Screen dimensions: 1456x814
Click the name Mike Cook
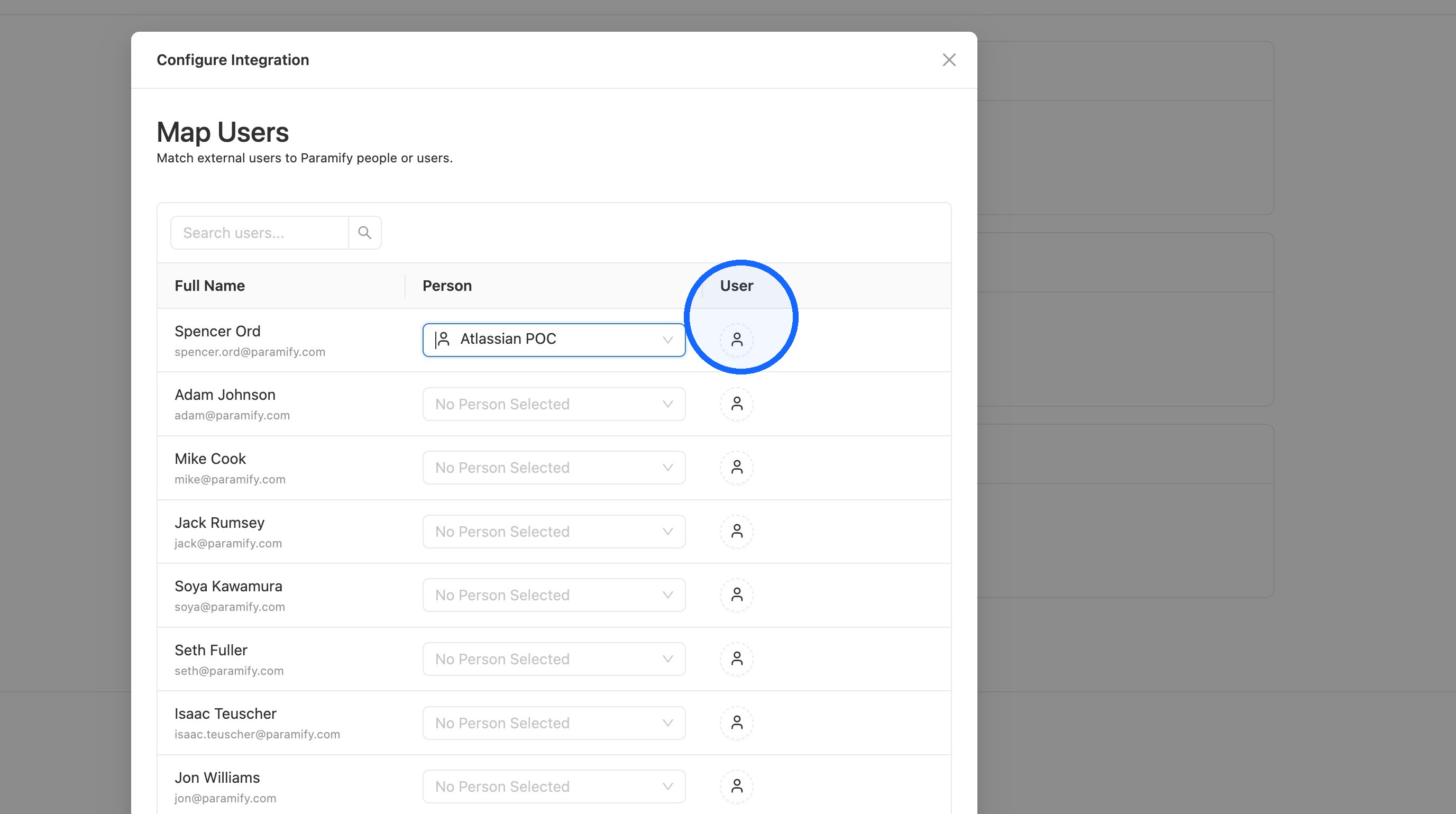pos(210,459)
